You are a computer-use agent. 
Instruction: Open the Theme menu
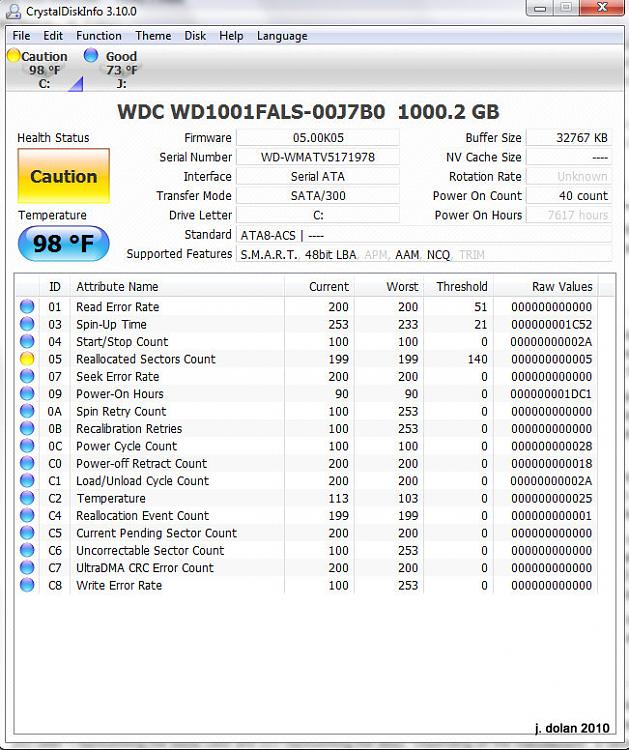pyautogui.click(x=153, y=36)
